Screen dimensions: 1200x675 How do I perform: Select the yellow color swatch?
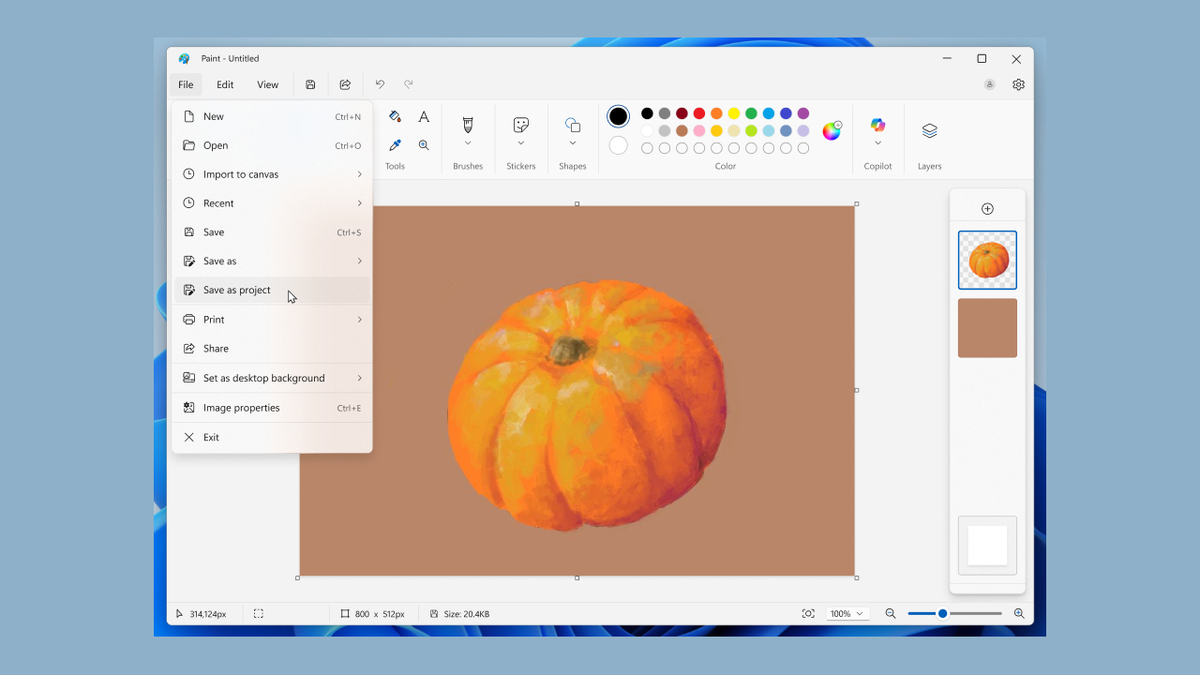(x=733, y=114)
